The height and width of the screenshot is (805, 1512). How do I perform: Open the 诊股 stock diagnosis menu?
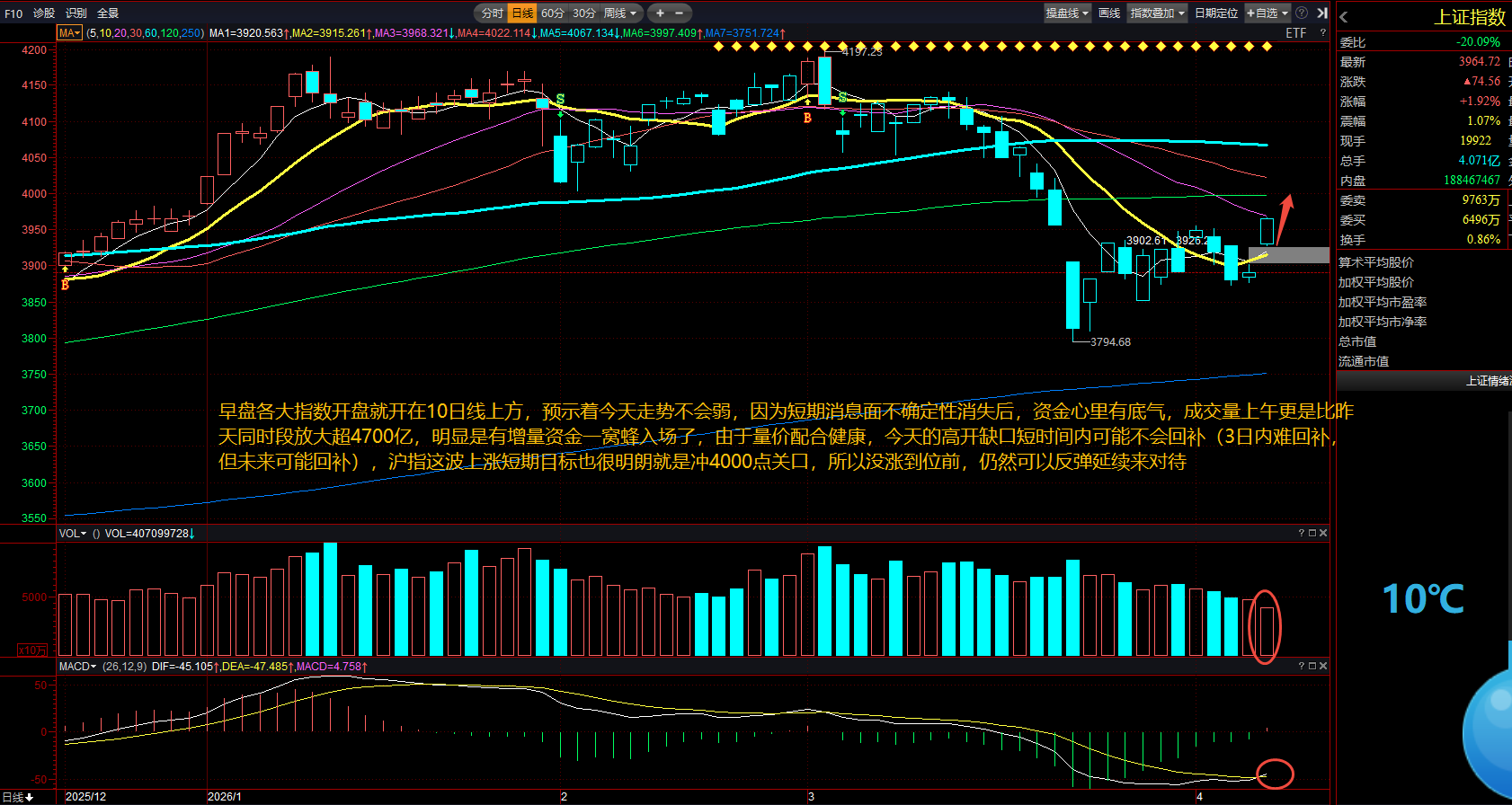44,13
